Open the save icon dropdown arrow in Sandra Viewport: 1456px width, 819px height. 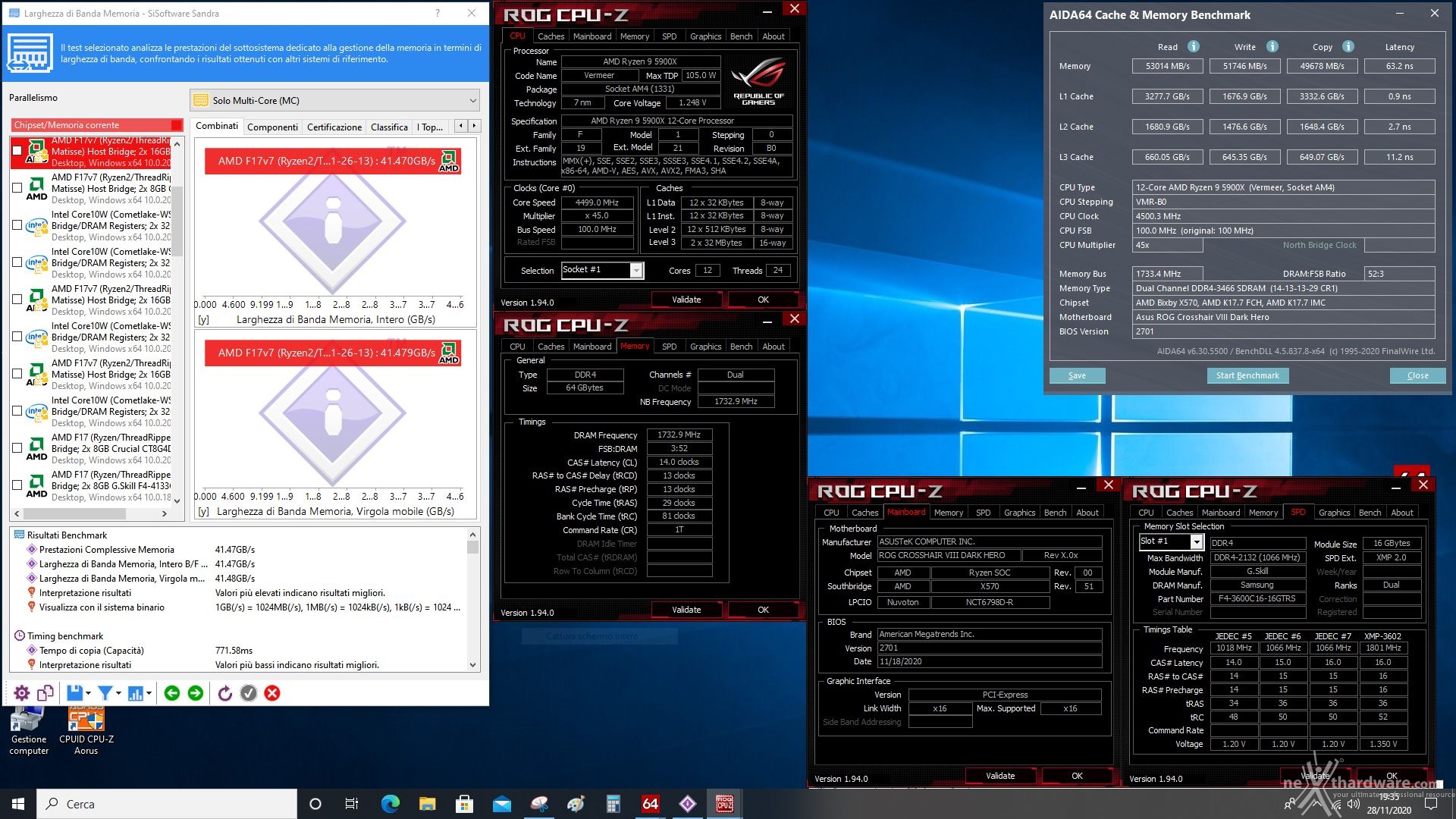point(89,693)
